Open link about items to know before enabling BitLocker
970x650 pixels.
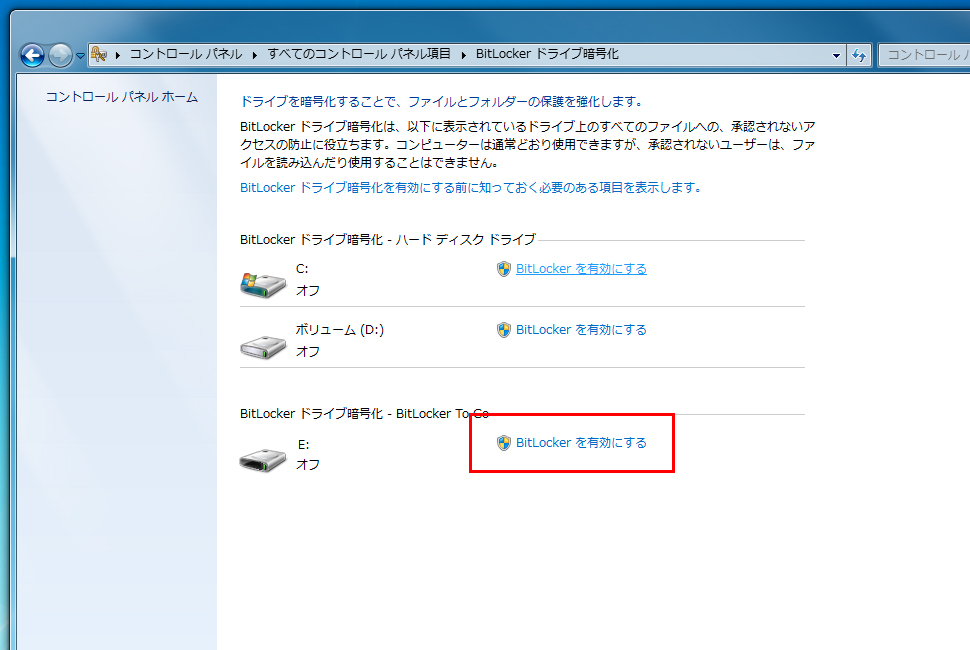point(470,187)
